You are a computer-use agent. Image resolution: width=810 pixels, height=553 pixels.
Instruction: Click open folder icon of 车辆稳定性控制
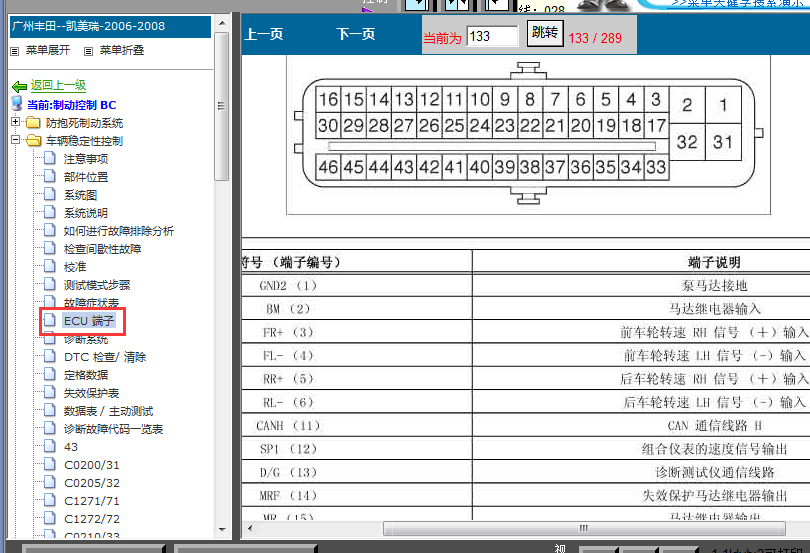pos(33,141)
